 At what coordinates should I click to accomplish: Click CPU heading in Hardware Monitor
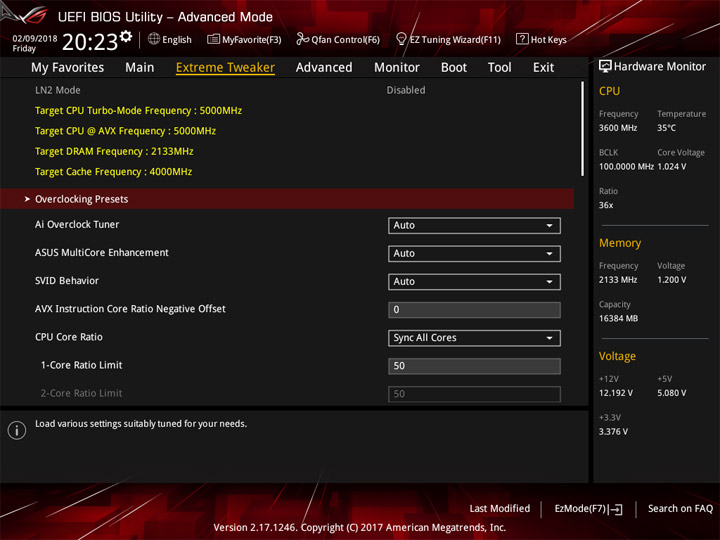click(x=609, y=91)
